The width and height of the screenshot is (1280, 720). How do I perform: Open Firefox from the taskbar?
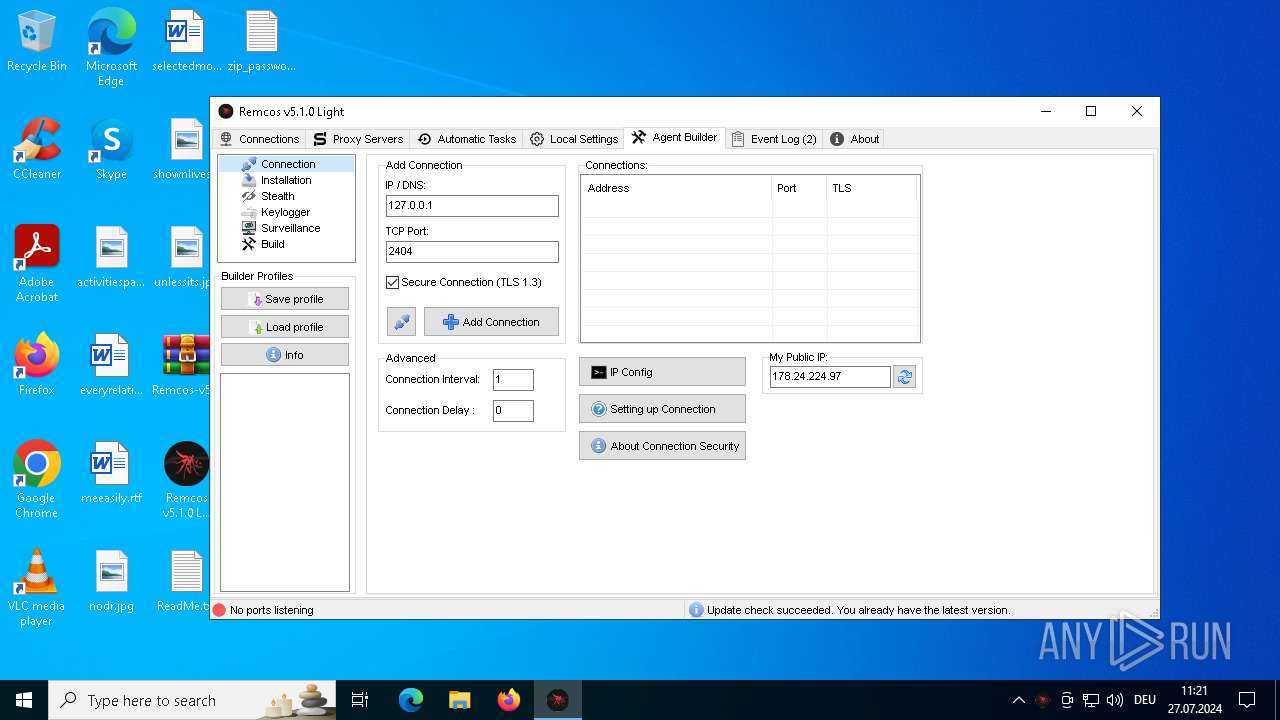[x=509, y=700]
